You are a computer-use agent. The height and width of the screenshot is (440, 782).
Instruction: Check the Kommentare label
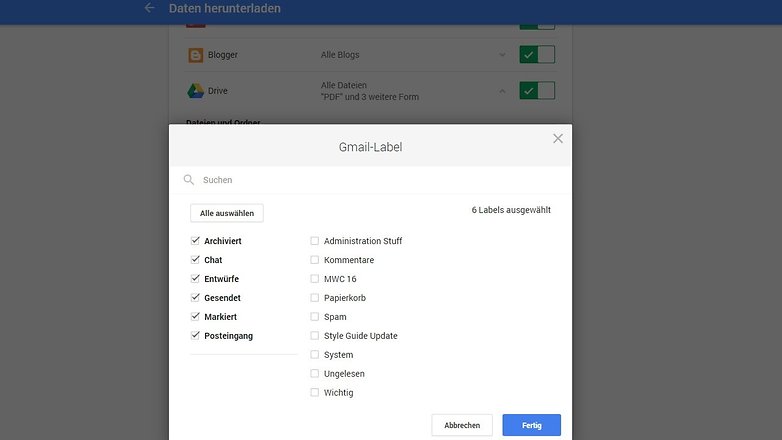tap(315, 260)
